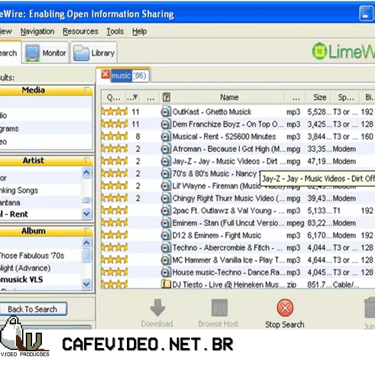
Task: Select result Musical - Rent - 525600 Minutes
Action: click(x=224, y=136)
